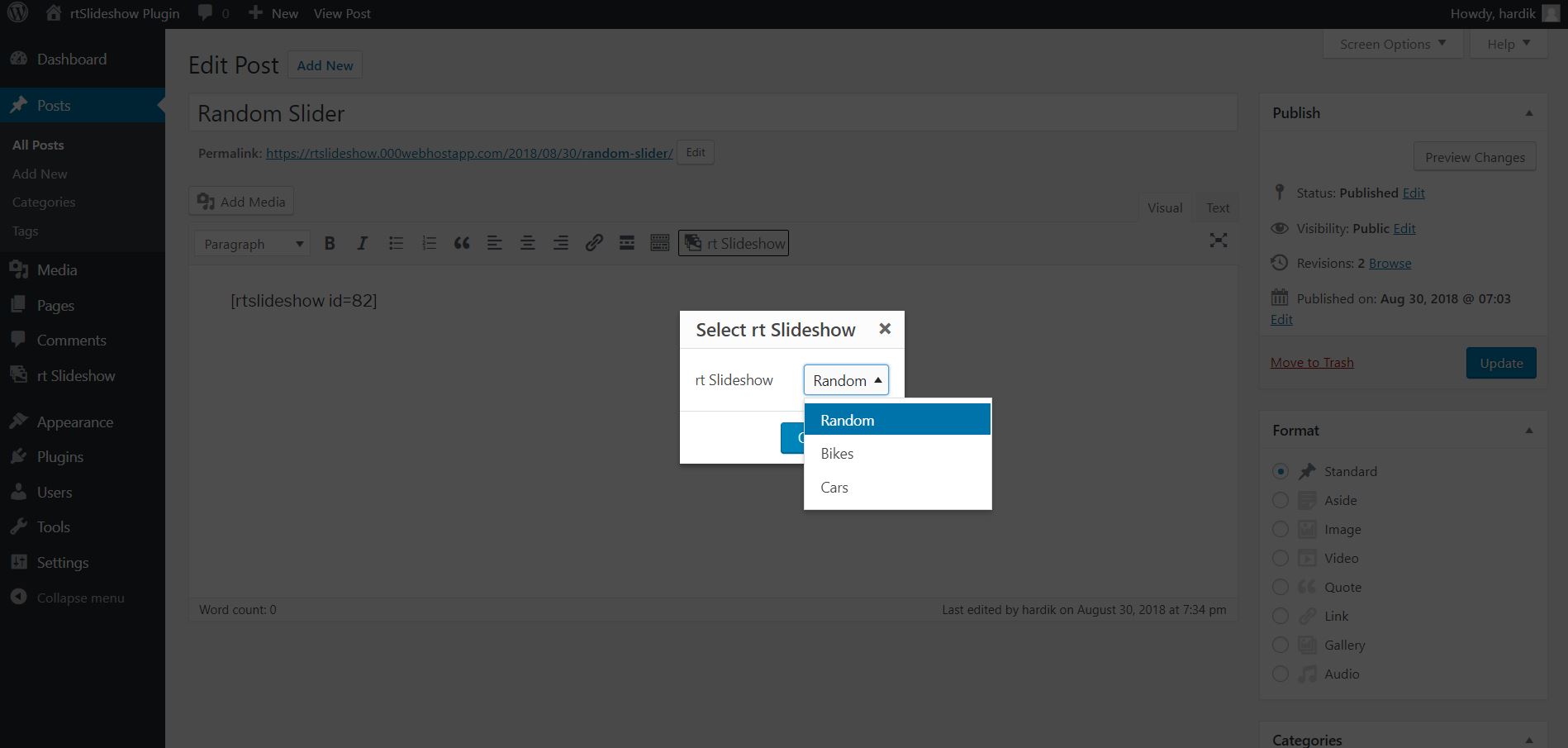Insert the Read More tag
Viewport: 1568px width, 748px height.
[626, 242]
